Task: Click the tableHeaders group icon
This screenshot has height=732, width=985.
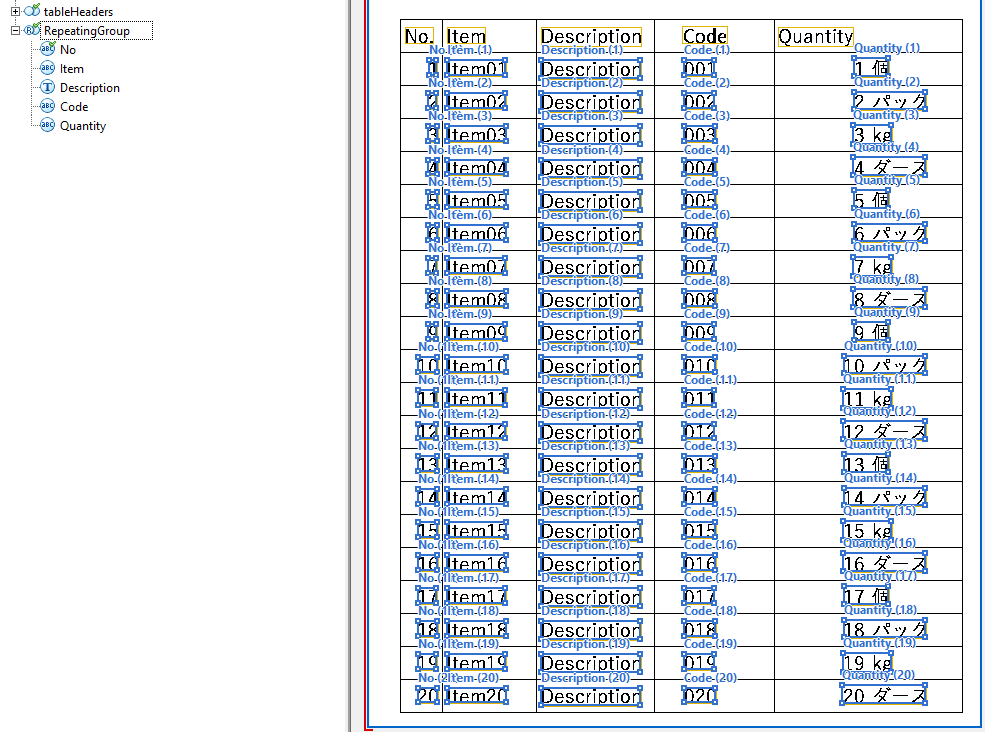Action: point(33,12)
